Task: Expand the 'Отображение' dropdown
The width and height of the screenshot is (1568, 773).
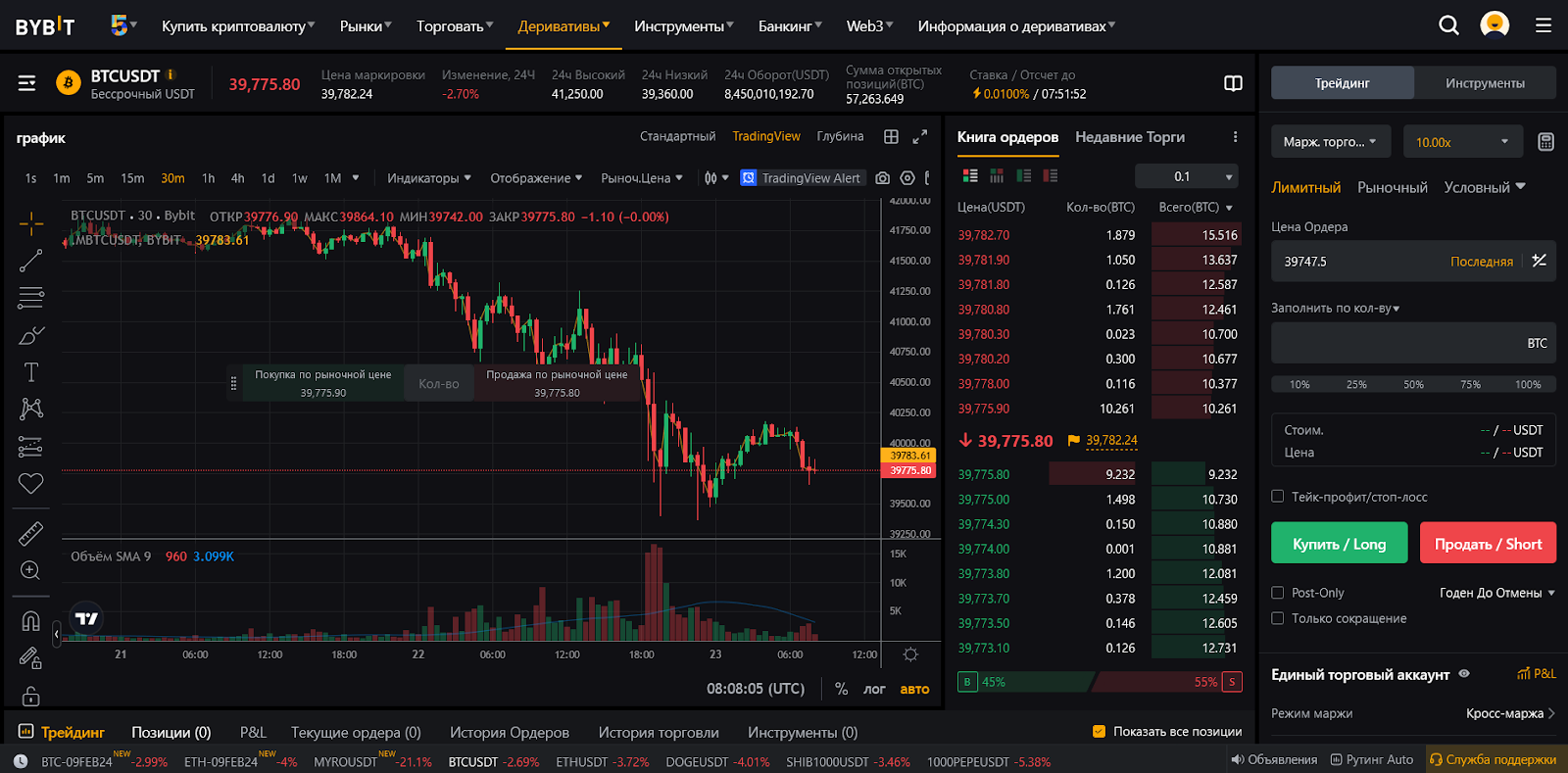Action: [536, 178]
